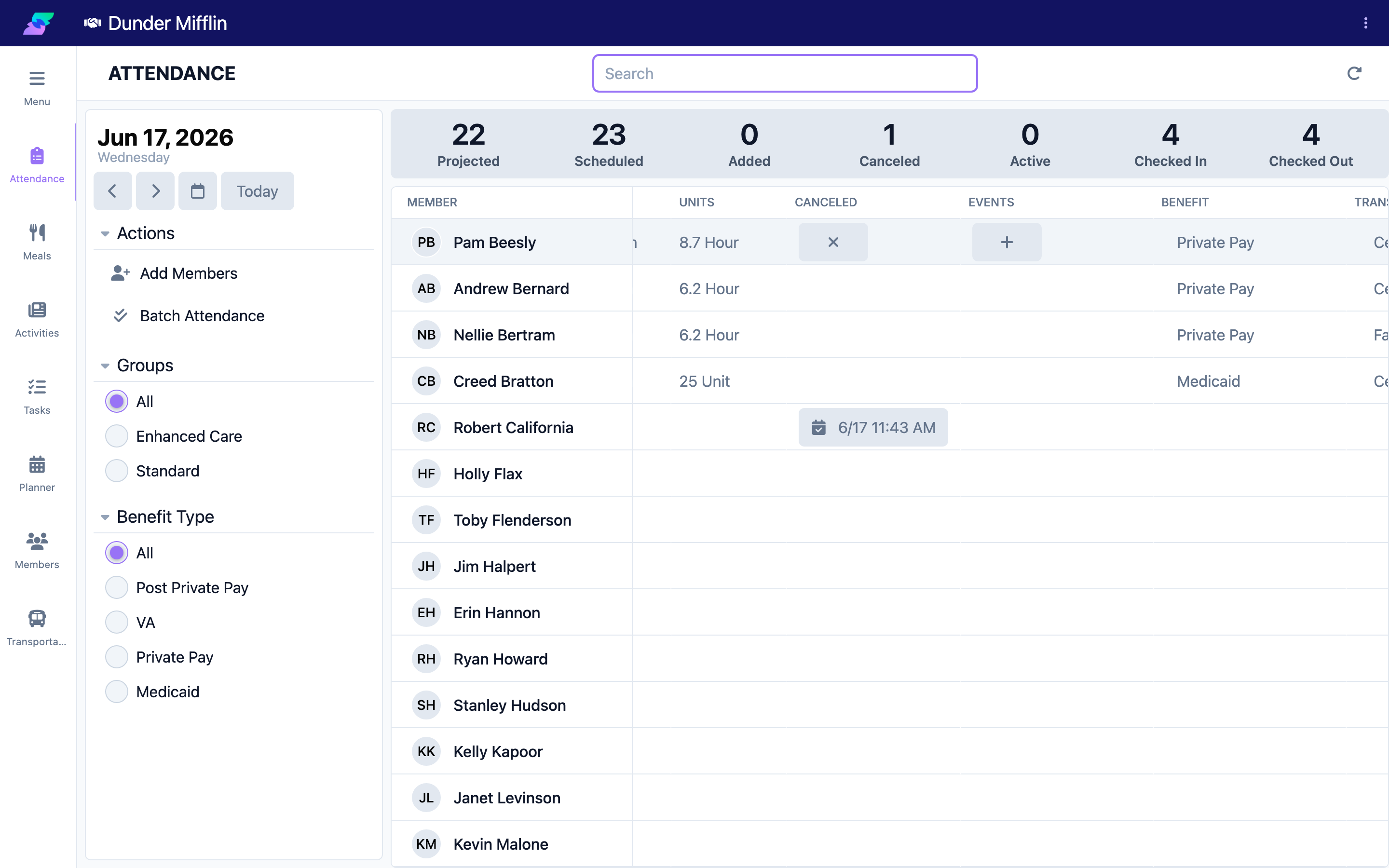Add event with plus for Pam Beesly
The image size is (1389, 868).
(1007, 242)
